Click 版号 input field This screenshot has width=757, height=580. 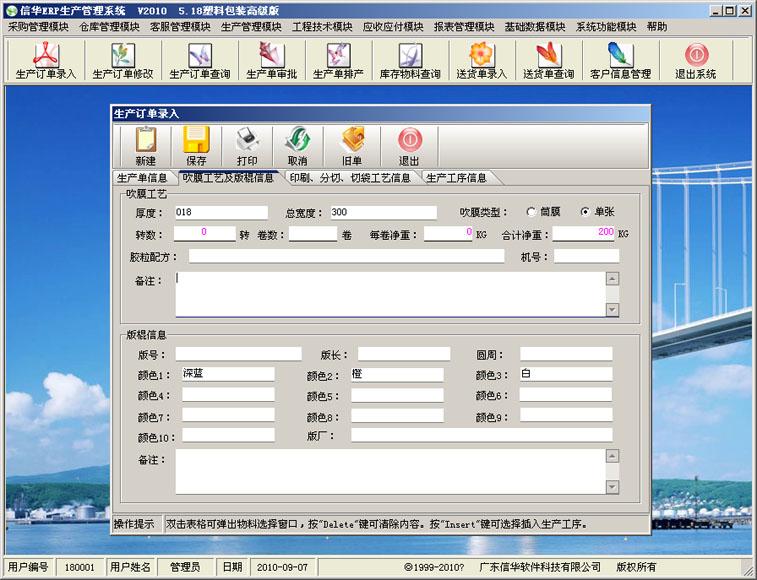coord(238,354)
